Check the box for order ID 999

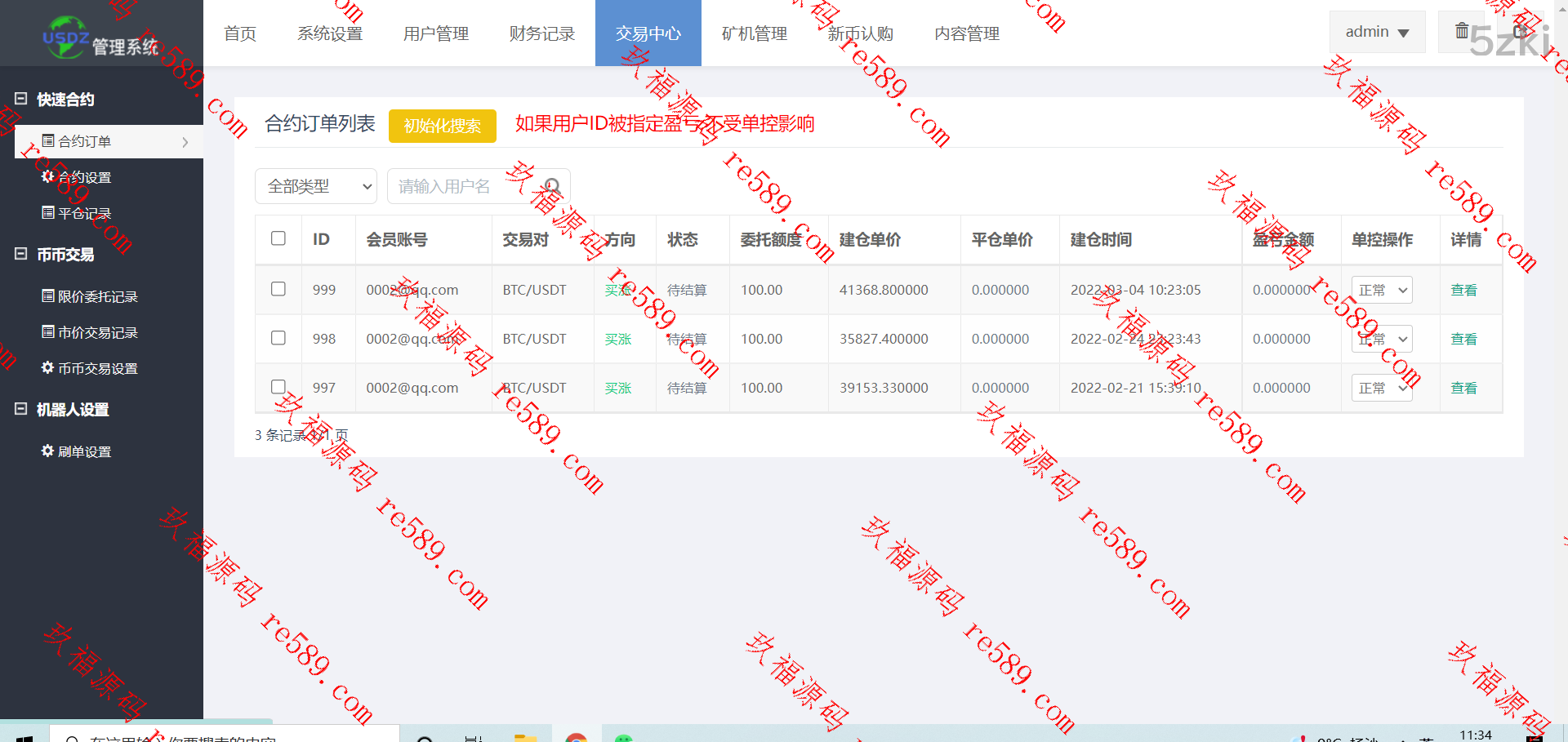click(x=278, y=289)
